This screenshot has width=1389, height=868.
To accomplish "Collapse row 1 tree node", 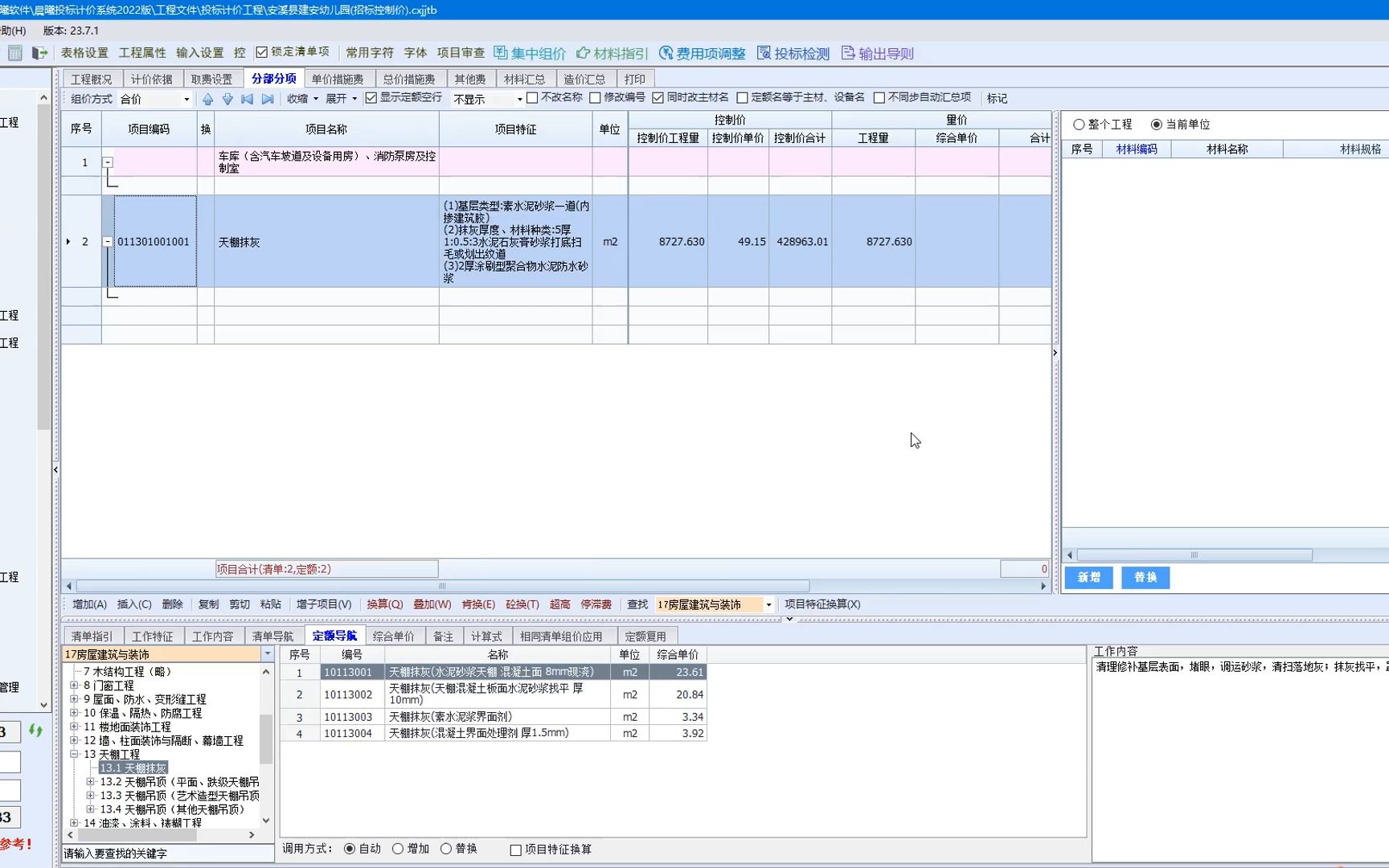I will pos(107,162).
